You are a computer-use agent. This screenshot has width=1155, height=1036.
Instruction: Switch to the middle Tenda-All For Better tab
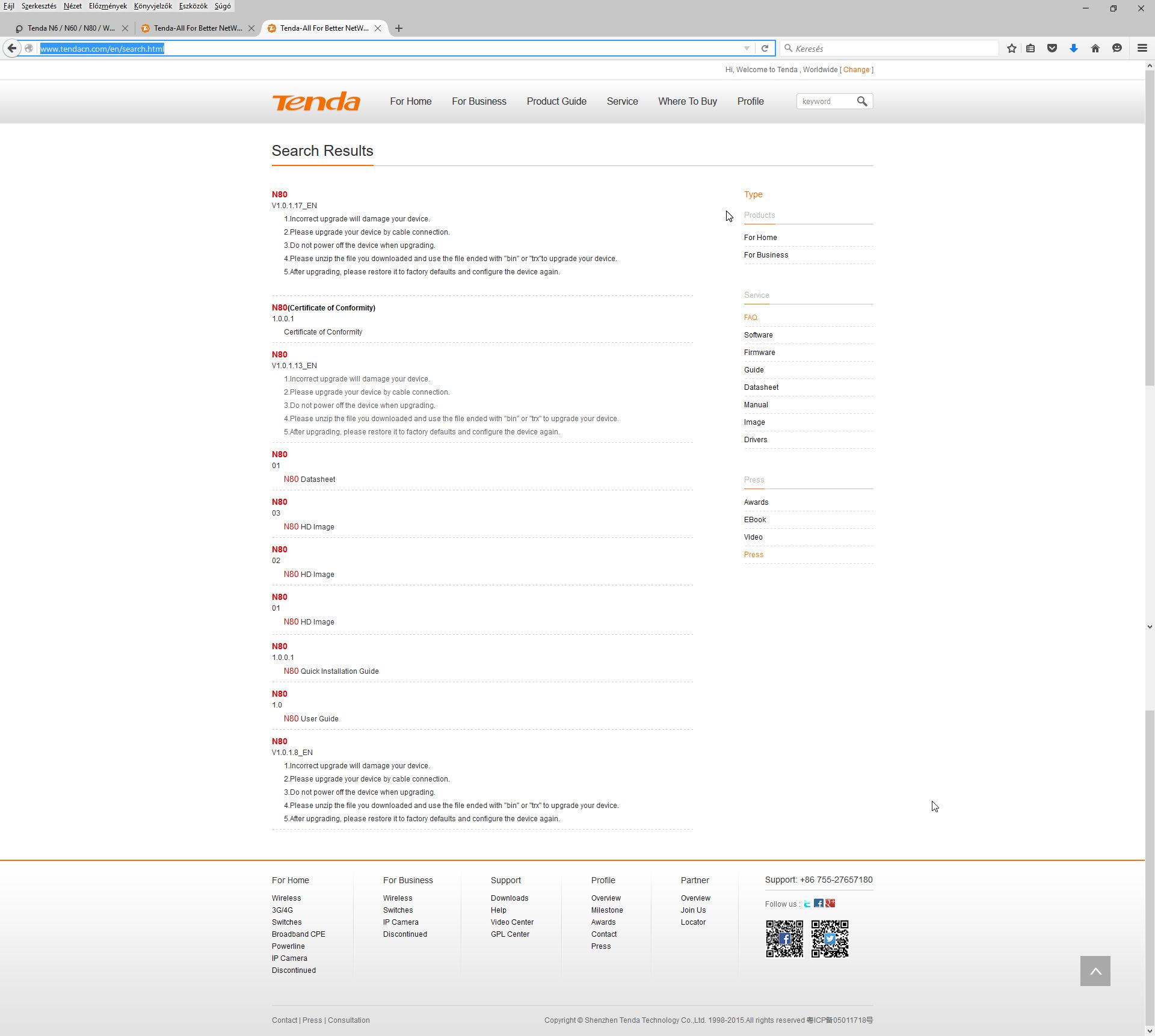(x=197, y=28)
